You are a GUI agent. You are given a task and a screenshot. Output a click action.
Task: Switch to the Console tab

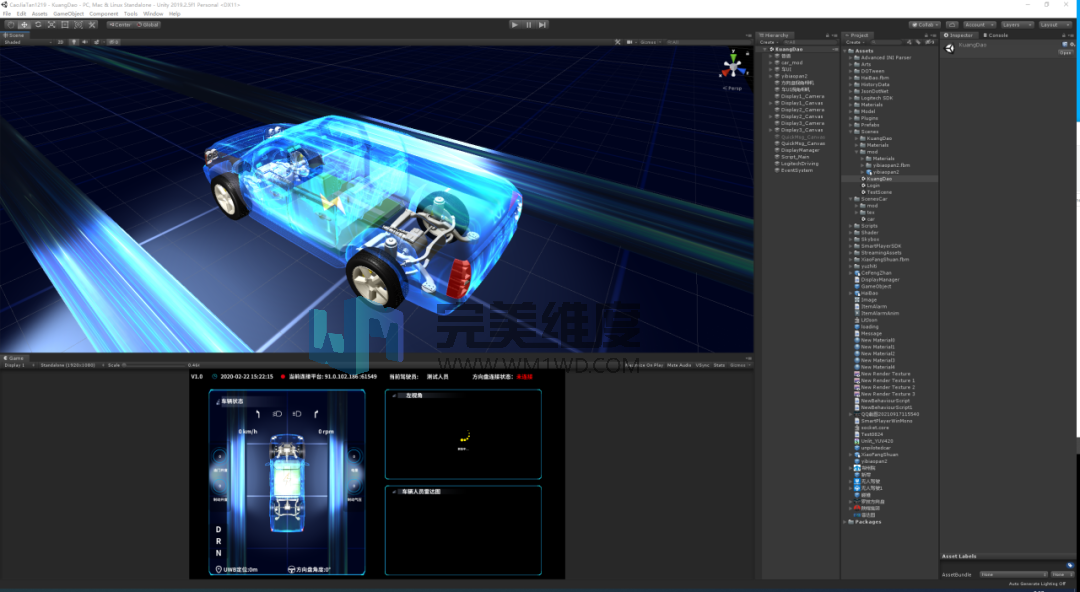click(996, 35)
